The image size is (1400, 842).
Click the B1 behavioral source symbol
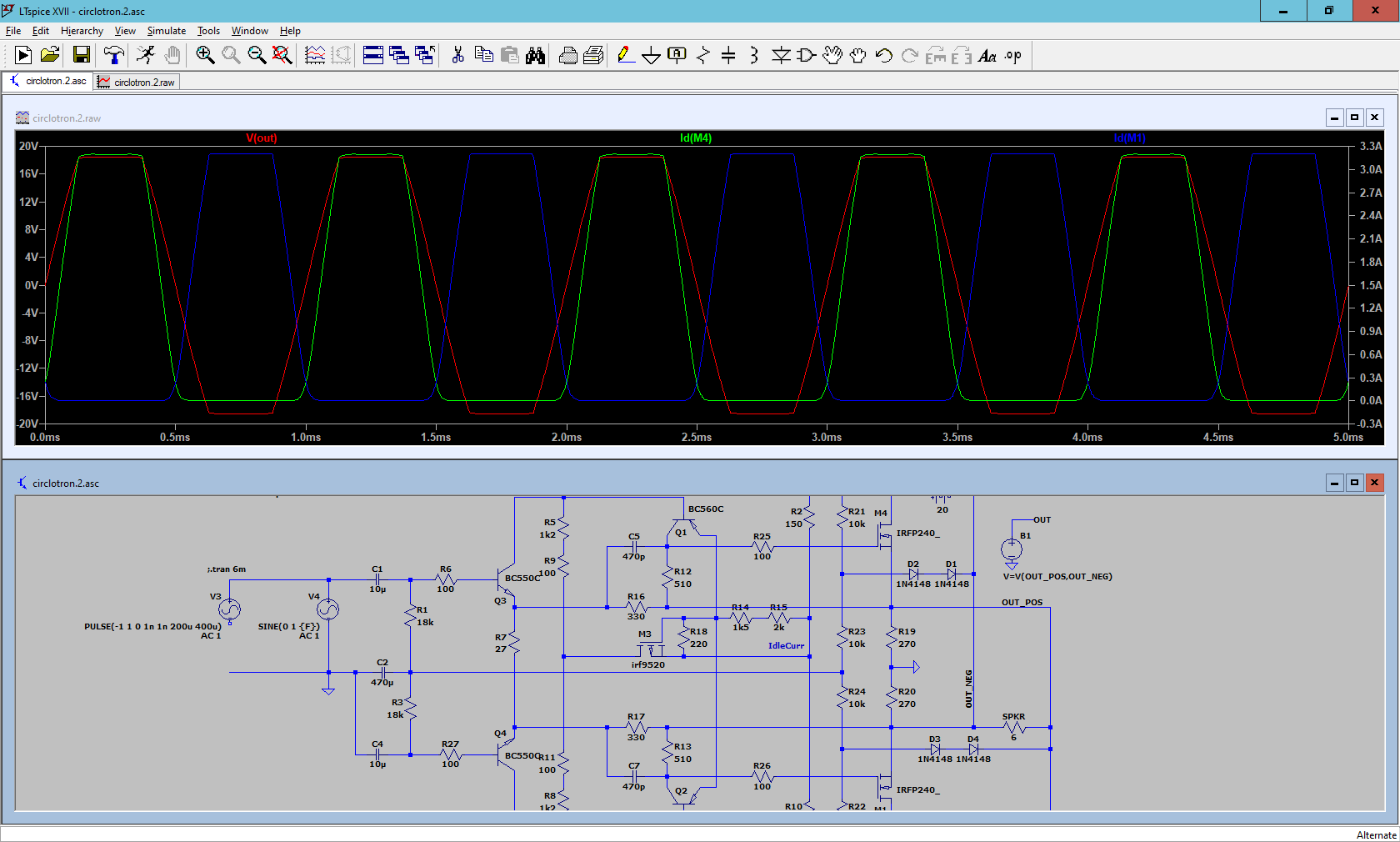[x=1012, y=549]
